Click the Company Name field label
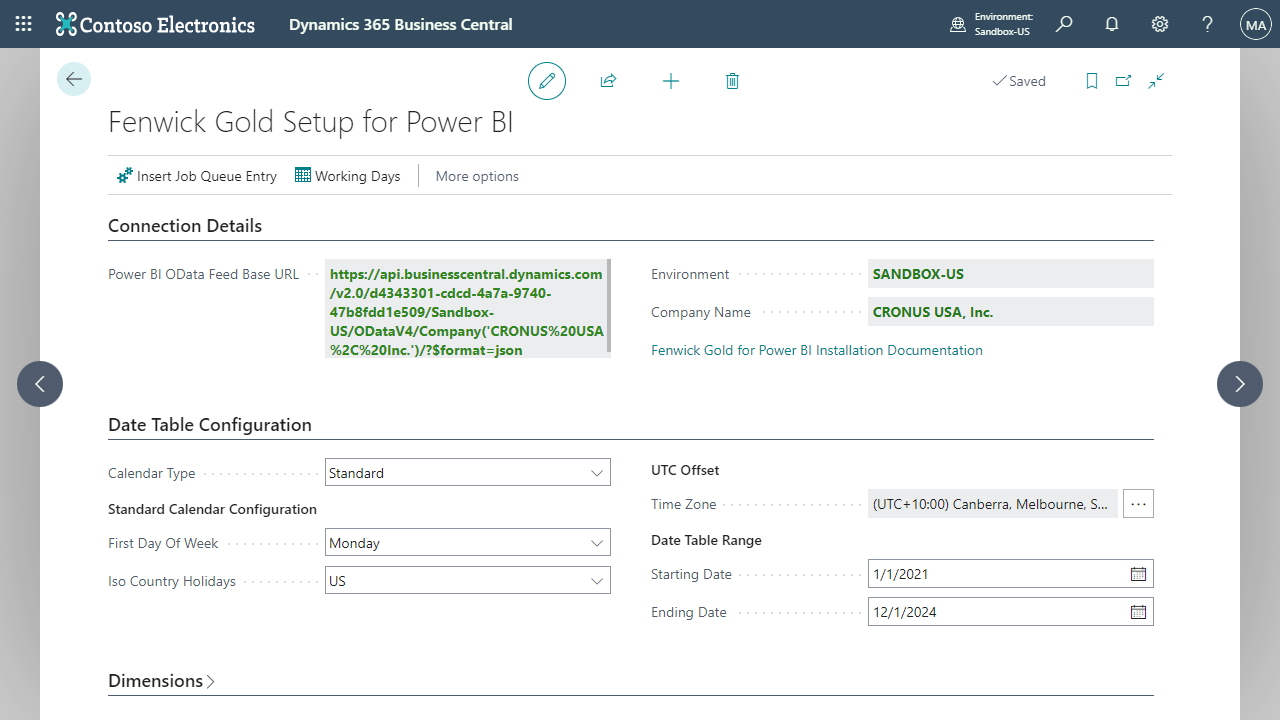 tap(701, 312)
